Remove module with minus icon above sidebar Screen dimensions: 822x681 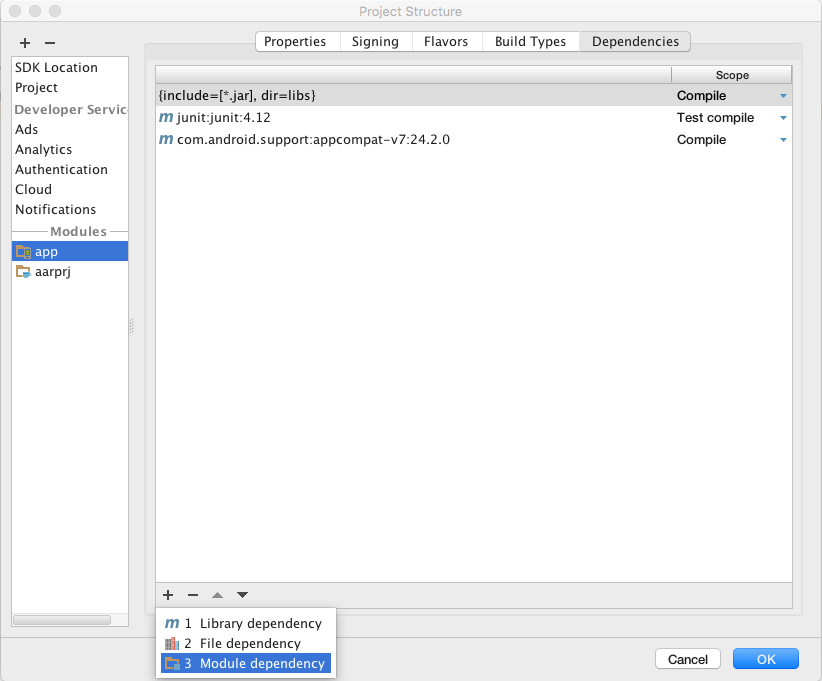click(50, 43)
